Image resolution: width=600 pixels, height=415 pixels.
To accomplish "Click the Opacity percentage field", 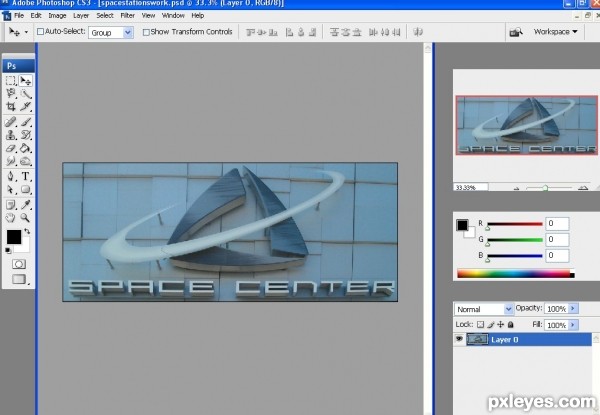I will (557, 309).
